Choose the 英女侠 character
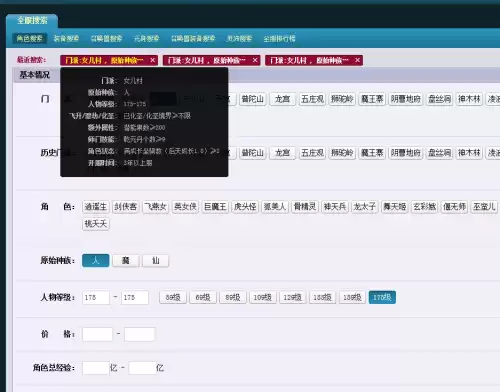Screen dimensions: 500x392 pos(186,207)
